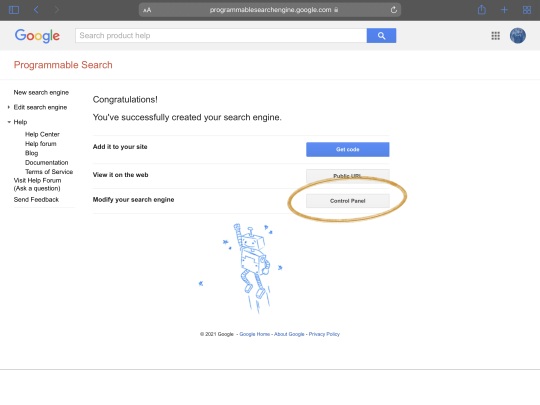Click the Public URL button
This screenshot has width=540, height=405.
(x=347, y=176)
